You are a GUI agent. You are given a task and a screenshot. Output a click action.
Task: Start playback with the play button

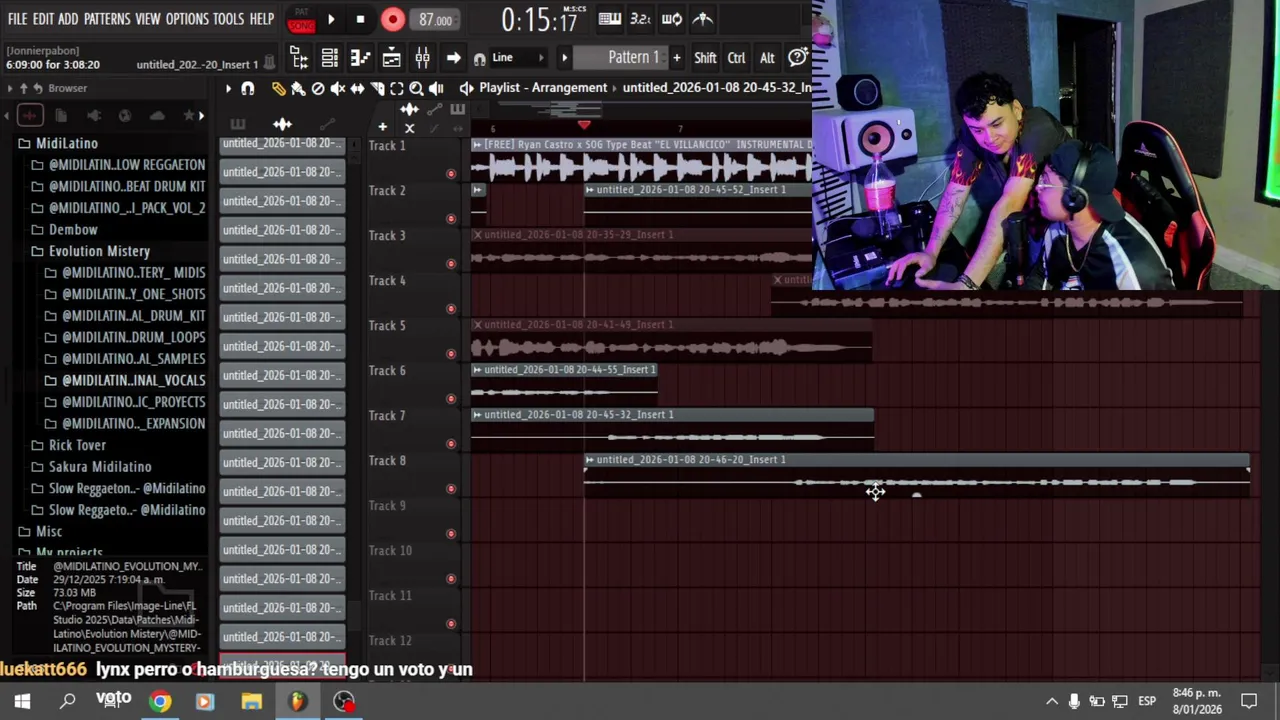click(331, 19)
